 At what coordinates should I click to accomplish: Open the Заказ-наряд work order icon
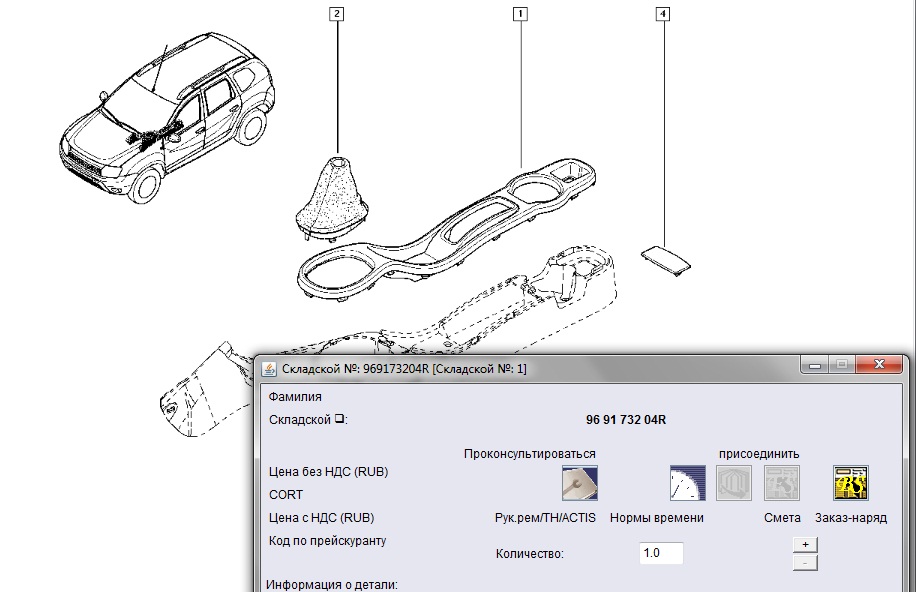[x=851, y=483]
